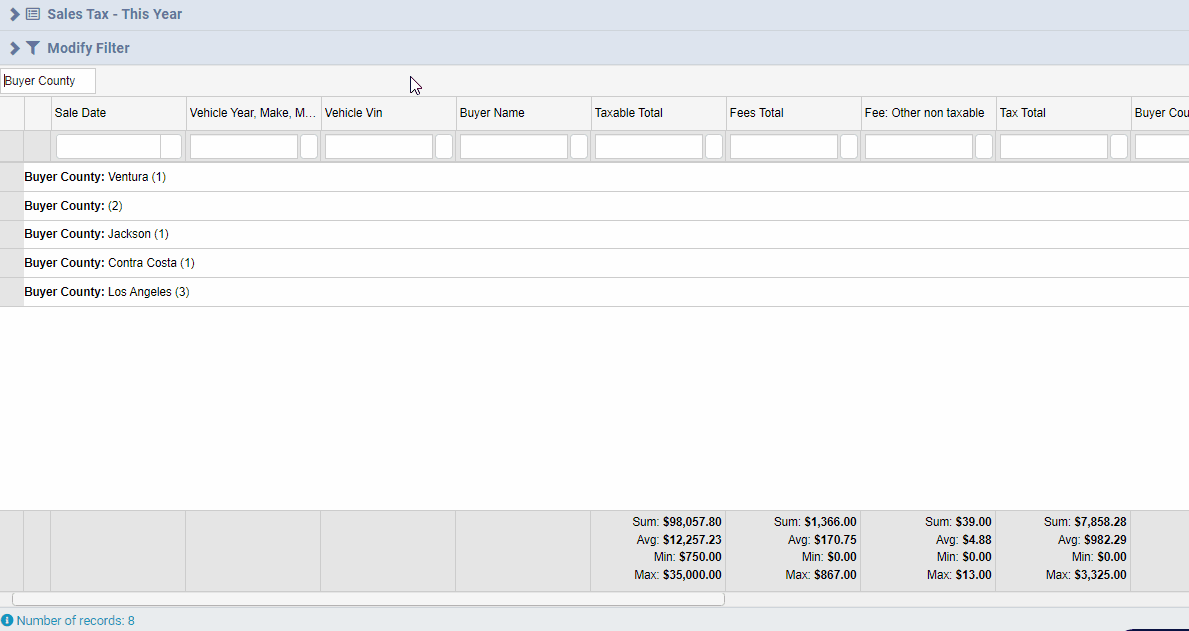Sort by the Sale Date column header
This screenshot has width=1189, height=631.
118,113
